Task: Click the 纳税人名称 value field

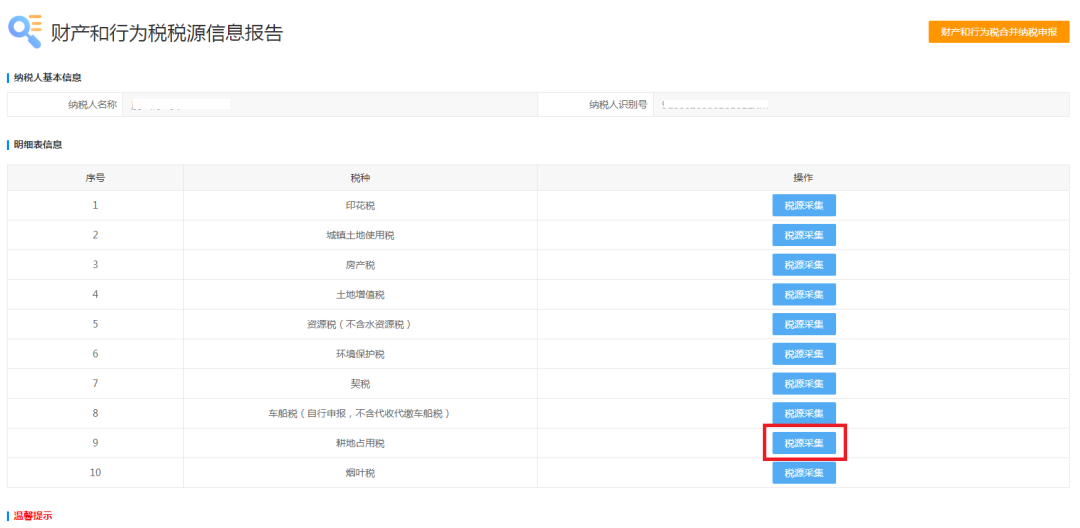Action: (x=330, y=104)
